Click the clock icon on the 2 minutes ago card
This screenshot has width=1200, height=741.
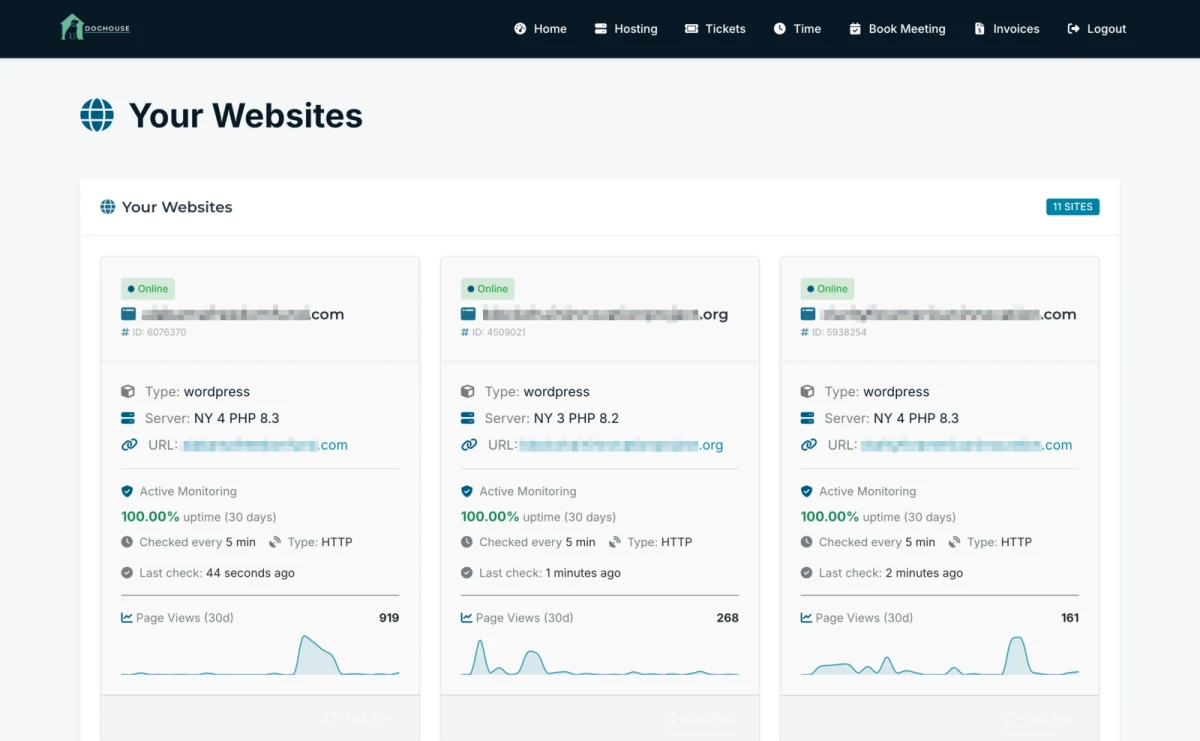coord(807,542)
